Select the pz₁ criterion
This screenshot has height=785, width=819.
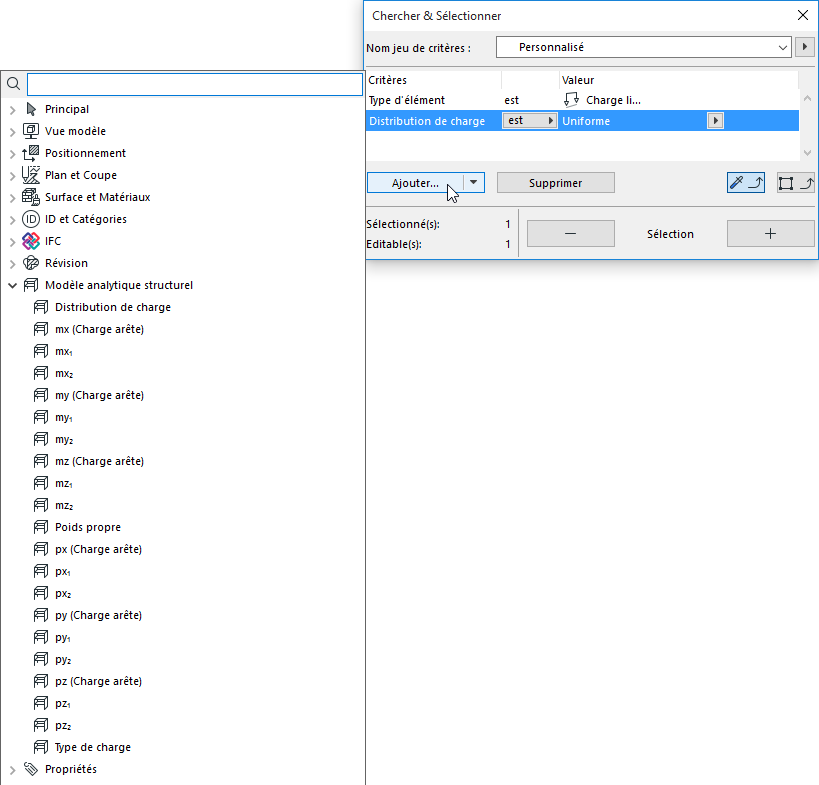(63, 704)
